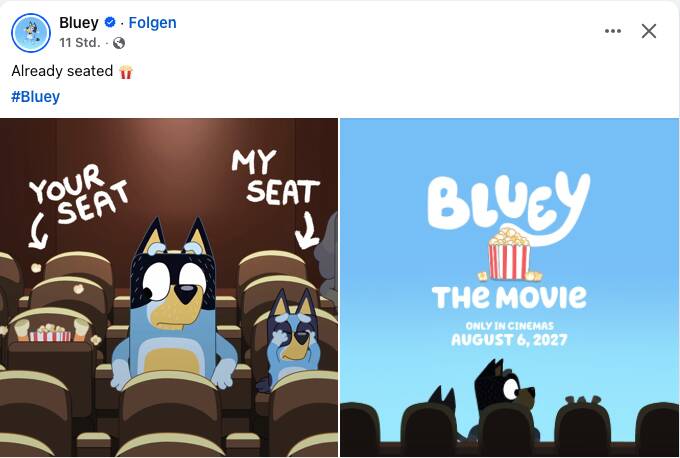
Task: Open the Bluey The Movie poster image
Action: coord(510,287)
